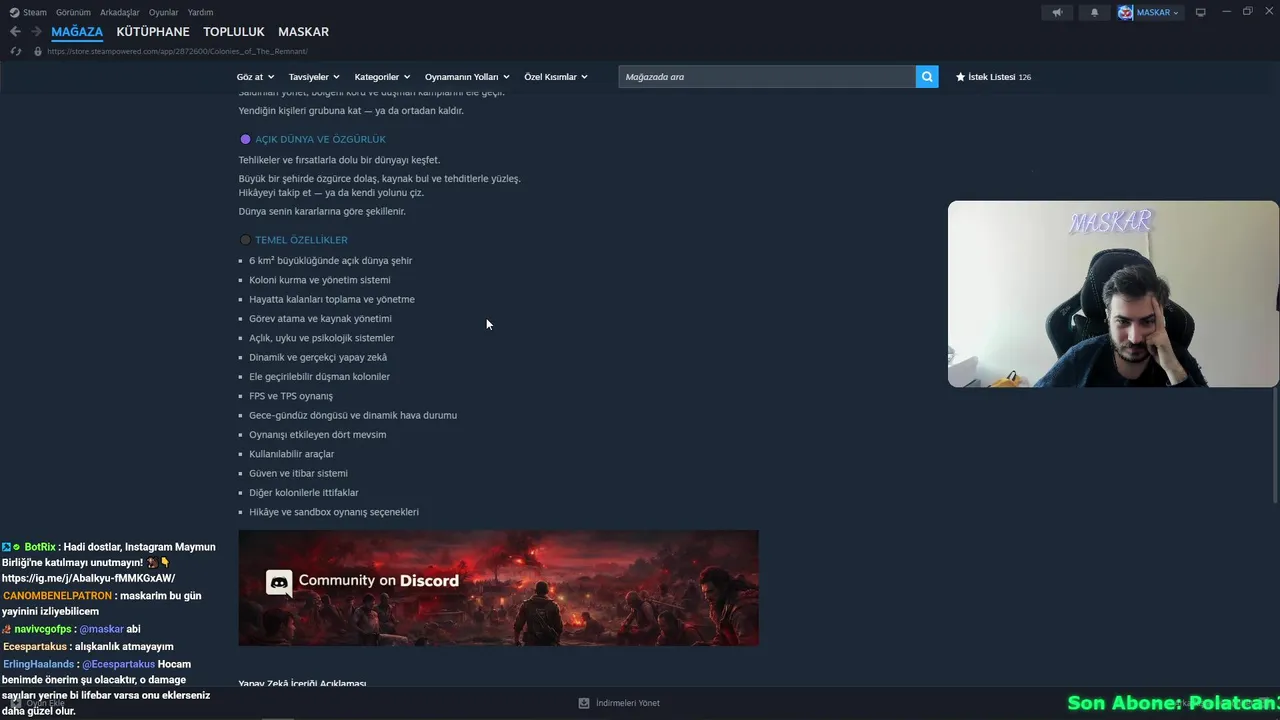Click the Son Abone ticker text

(1173, 703)
